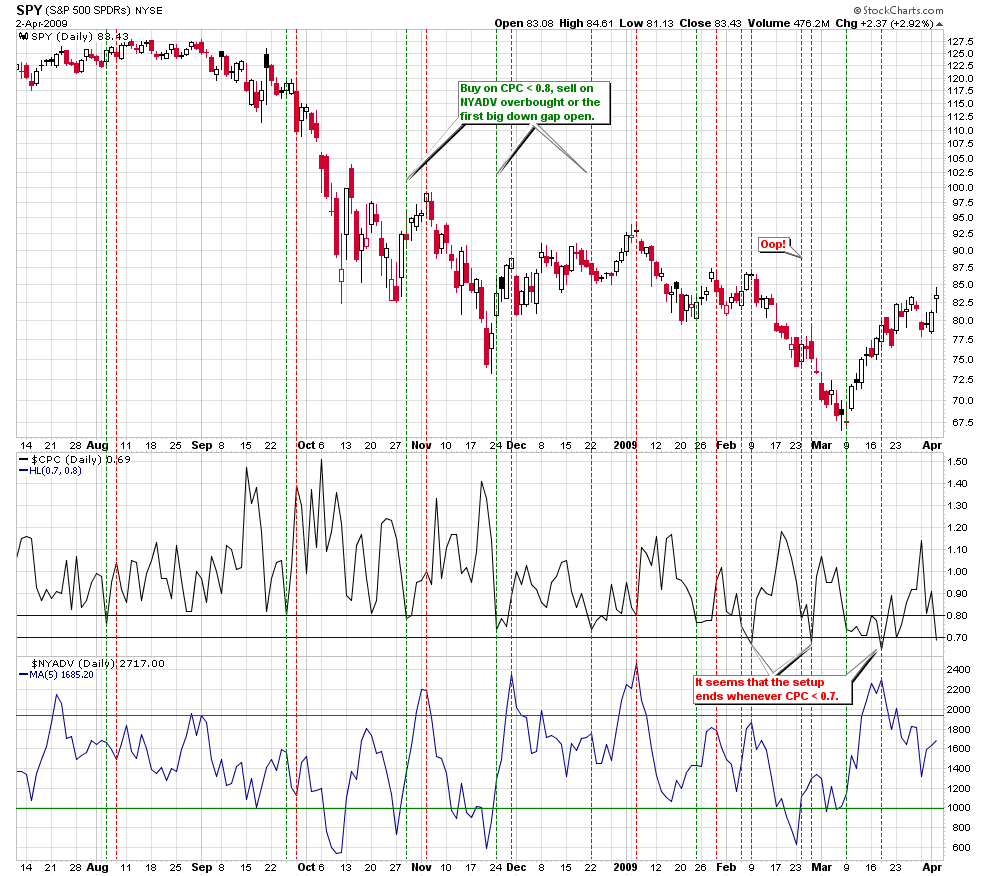Viewport: 990px width, 876px height.
Task: Click the 1.50 label on the CPC axis
Action: click(957, 462)
